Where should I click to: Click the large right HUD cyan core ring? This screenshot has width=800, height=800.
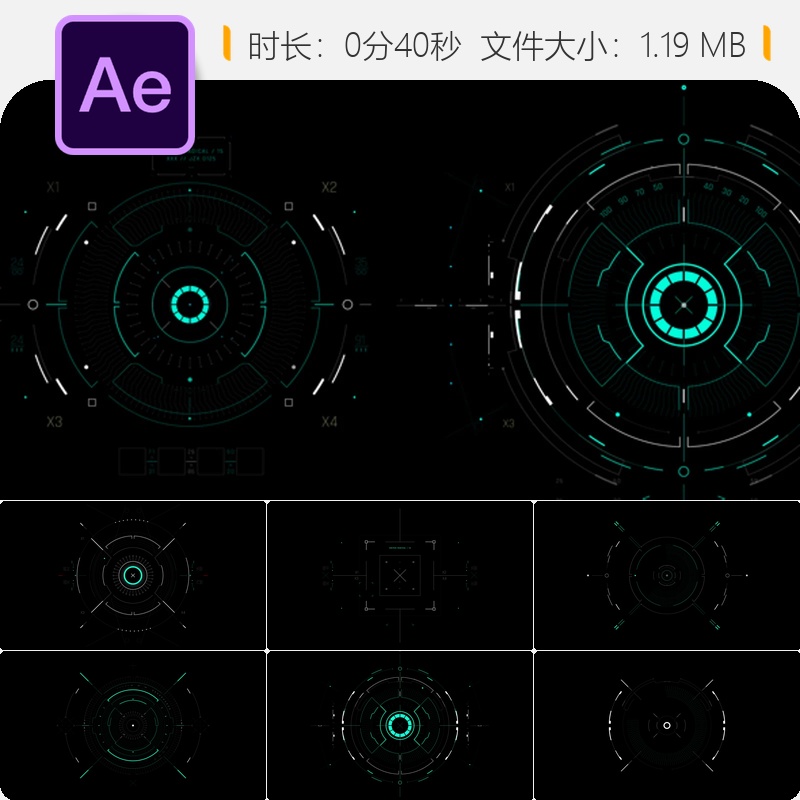(x=684, y=305)
